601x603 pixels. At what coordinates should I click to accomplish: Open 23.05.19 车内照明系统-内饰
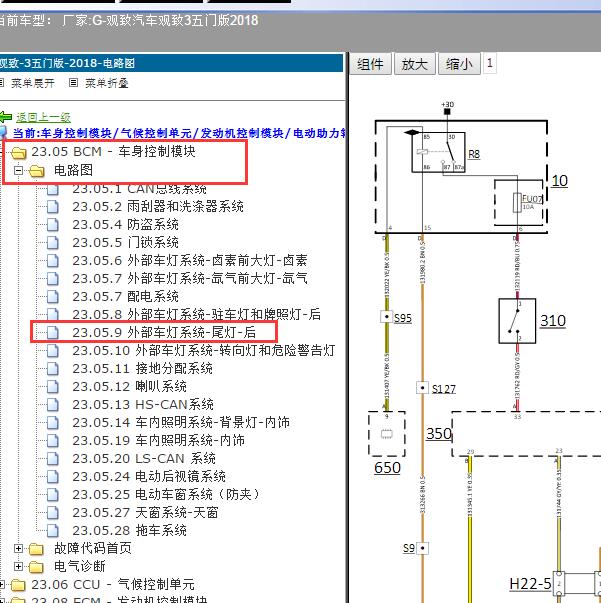(x=158, y=440)
